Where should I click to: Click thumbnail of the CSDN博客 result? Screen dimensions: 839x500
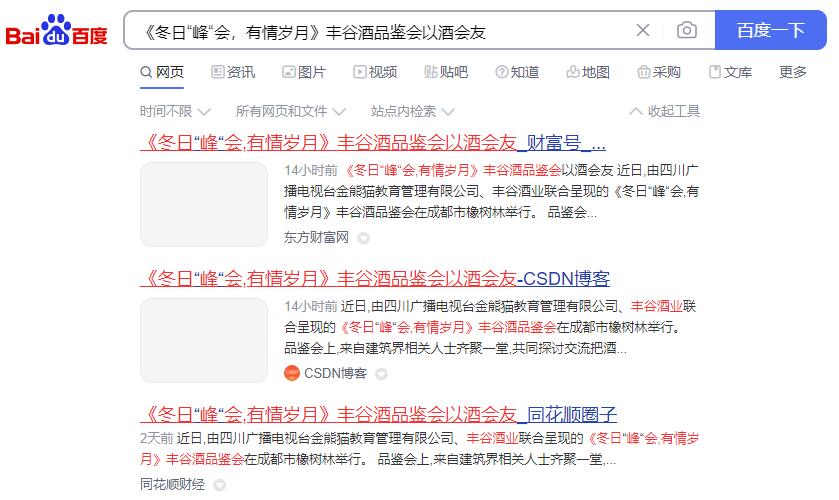pyautogui.click(x=204, y=340)
